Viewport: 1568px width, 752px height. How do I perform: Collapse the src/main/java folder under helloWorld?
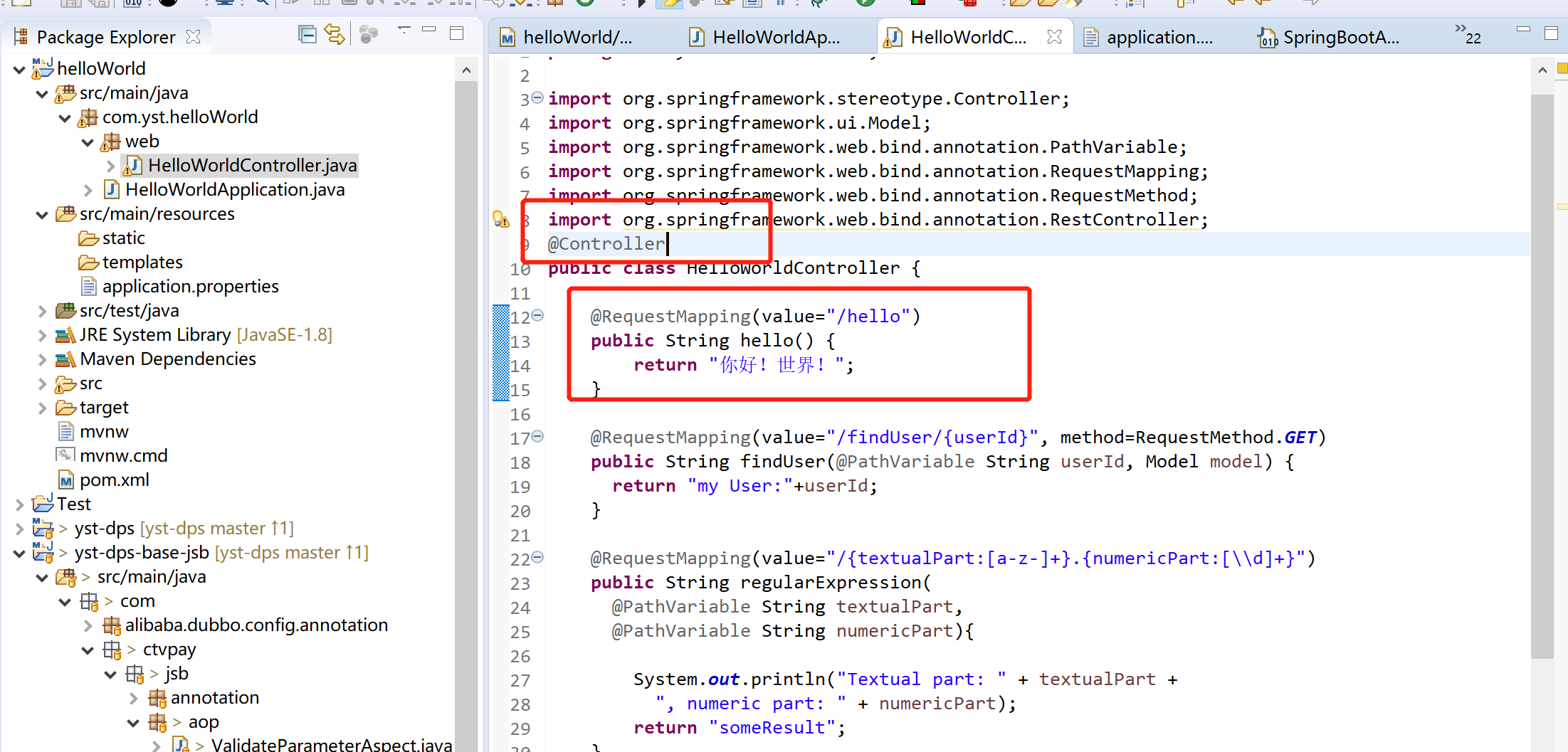point(42,94)
